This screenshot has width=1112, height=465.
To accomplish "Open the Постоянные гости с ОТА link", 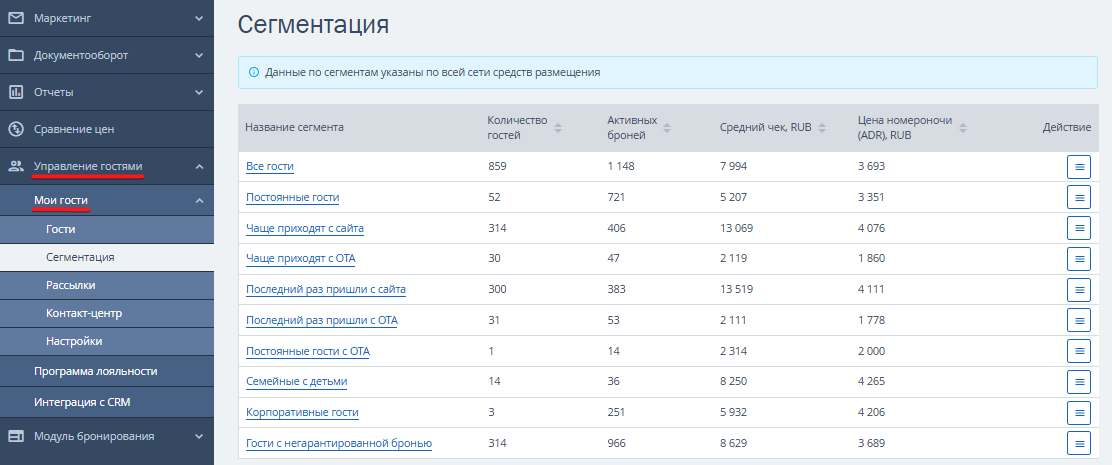I will click(308, 351).
